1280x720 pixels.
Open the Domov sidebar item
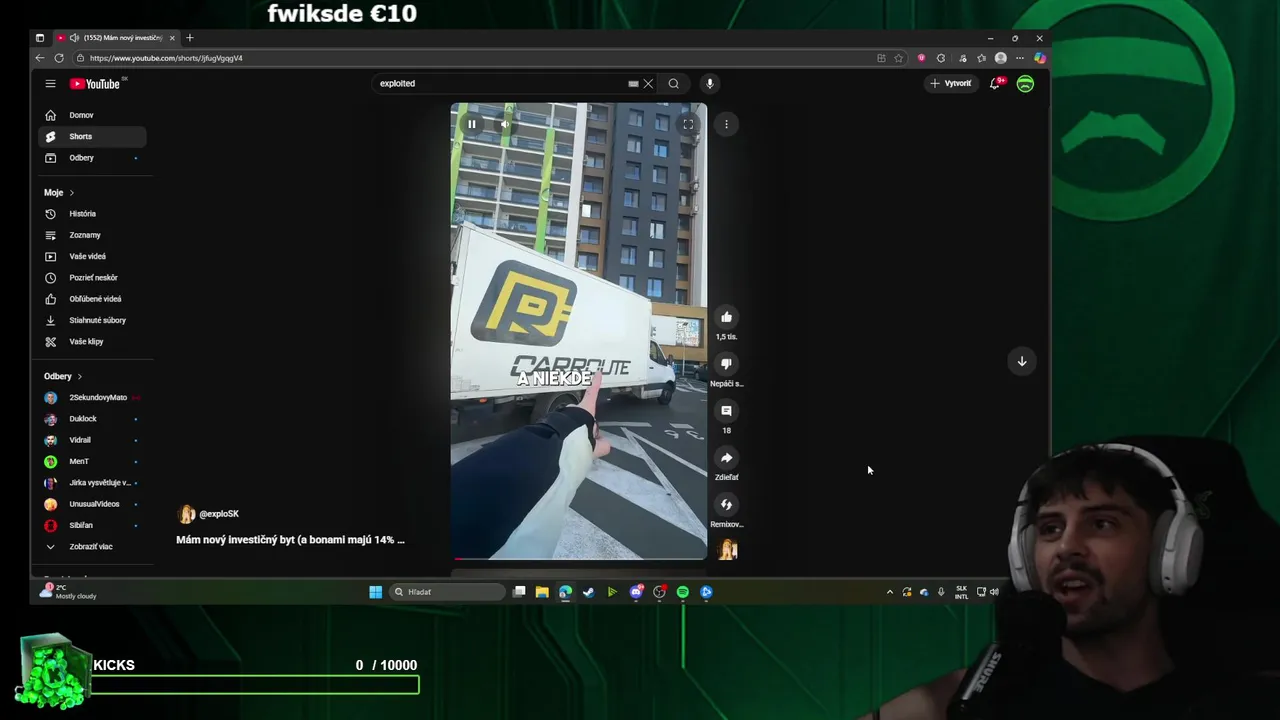(x=93, y=115)
